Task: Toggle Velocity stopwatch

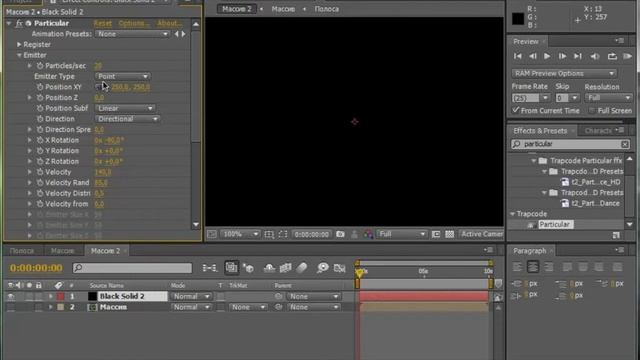Action: (x=40, y=172)
